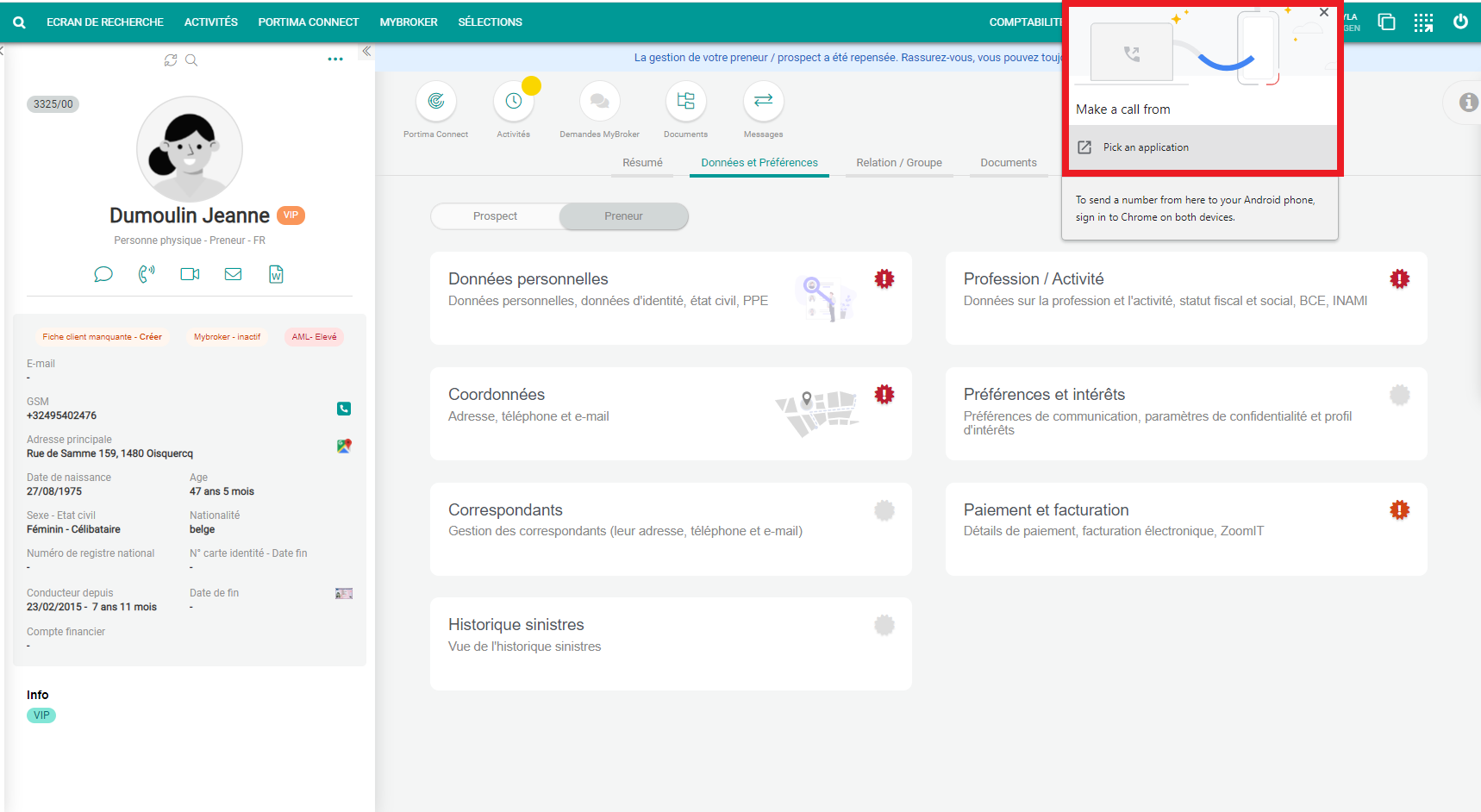1481x812 pixels.
Task: Open the Relation / Groupe tab
Action: click(898, 163)
